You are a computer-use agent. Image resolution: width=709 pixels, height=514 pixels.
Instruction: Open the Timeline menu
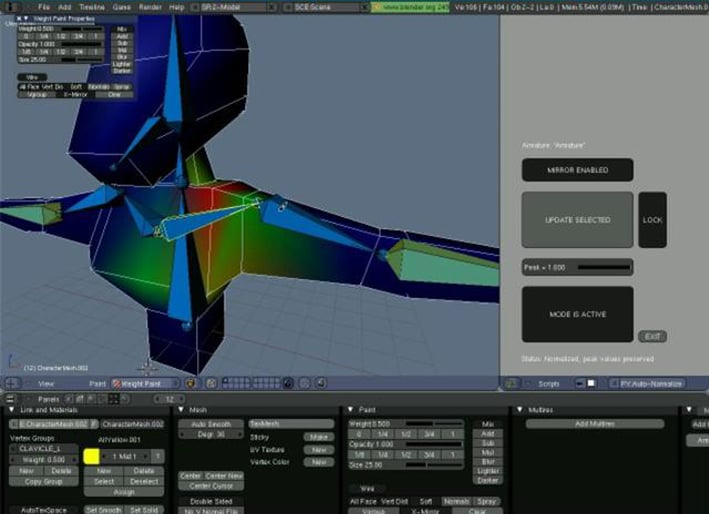pos(92,7)
